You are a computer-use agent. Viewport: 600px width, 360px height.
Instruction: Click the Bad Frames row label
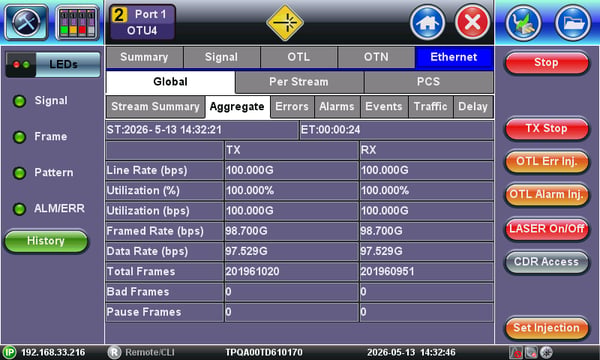138,292
